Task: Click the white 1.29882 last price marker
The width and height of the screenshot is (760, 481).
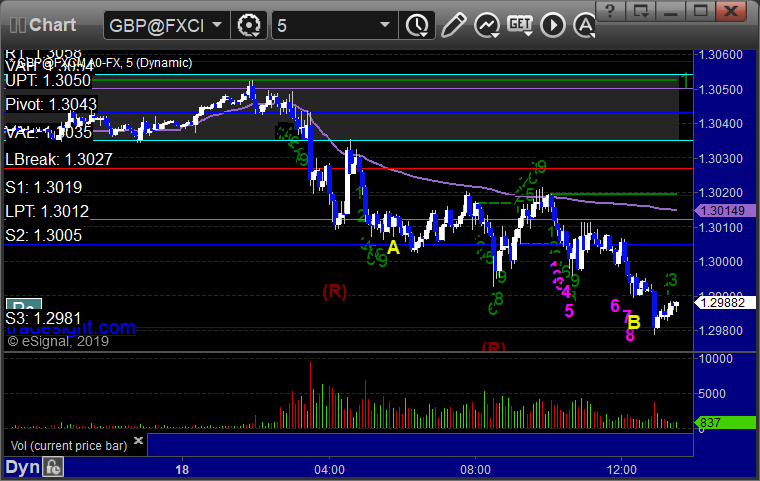Action: pos(725,303)
